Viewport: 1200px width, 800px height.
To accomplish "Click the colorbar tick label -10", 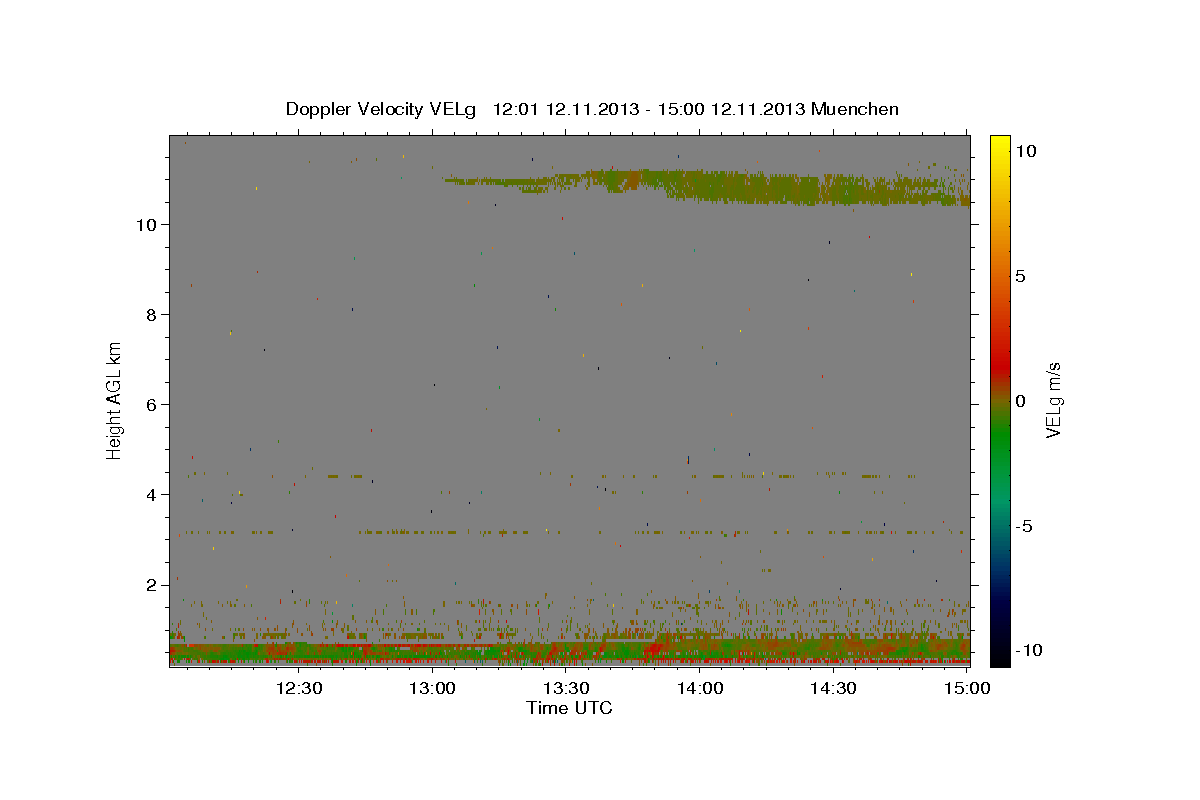I will click(x=1030, y=650).
